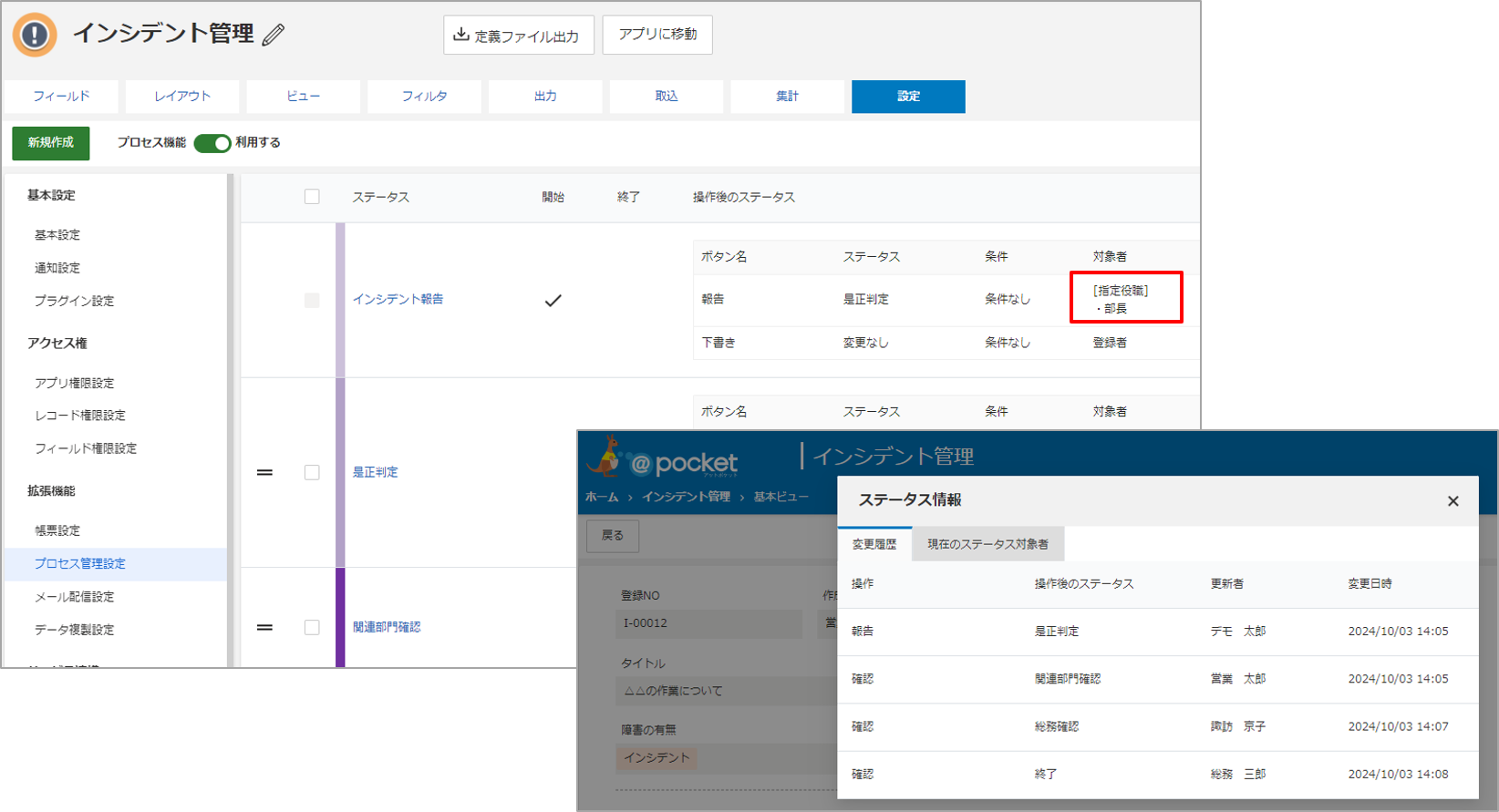The image size is (1499, 812).
Task: Open the レイアウト tab
Action: (182, 97)
